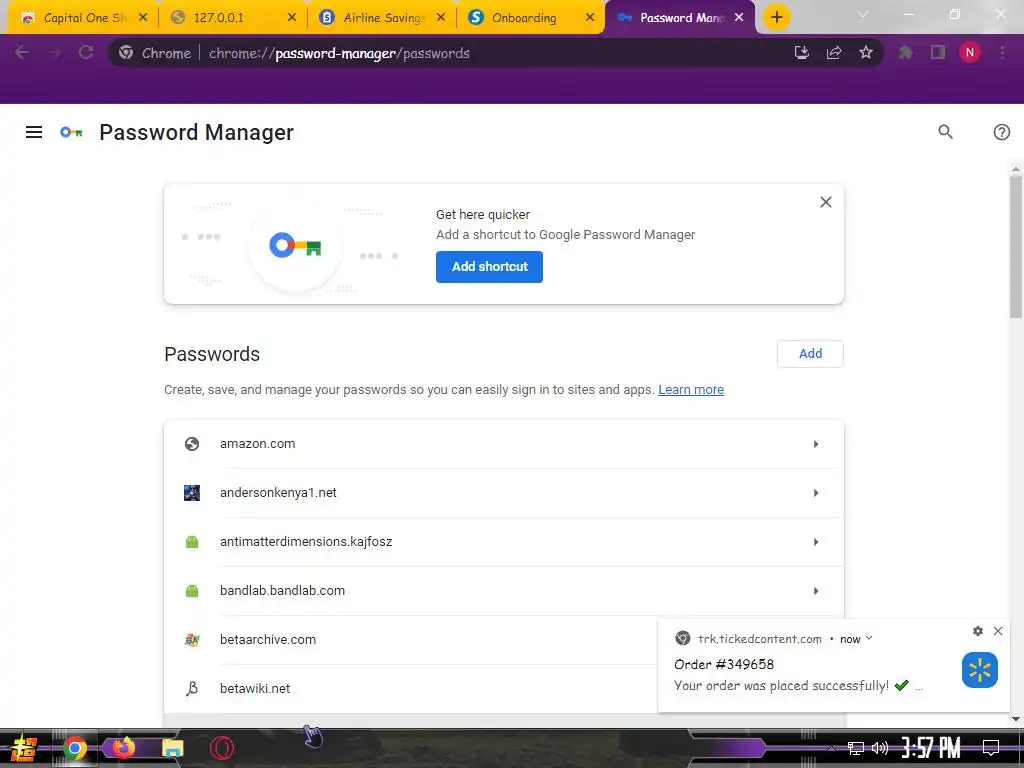Click the Order #349658 notification text
Image resolution: width=1024 pixels, height=768 pixels.
pos(724,665)
